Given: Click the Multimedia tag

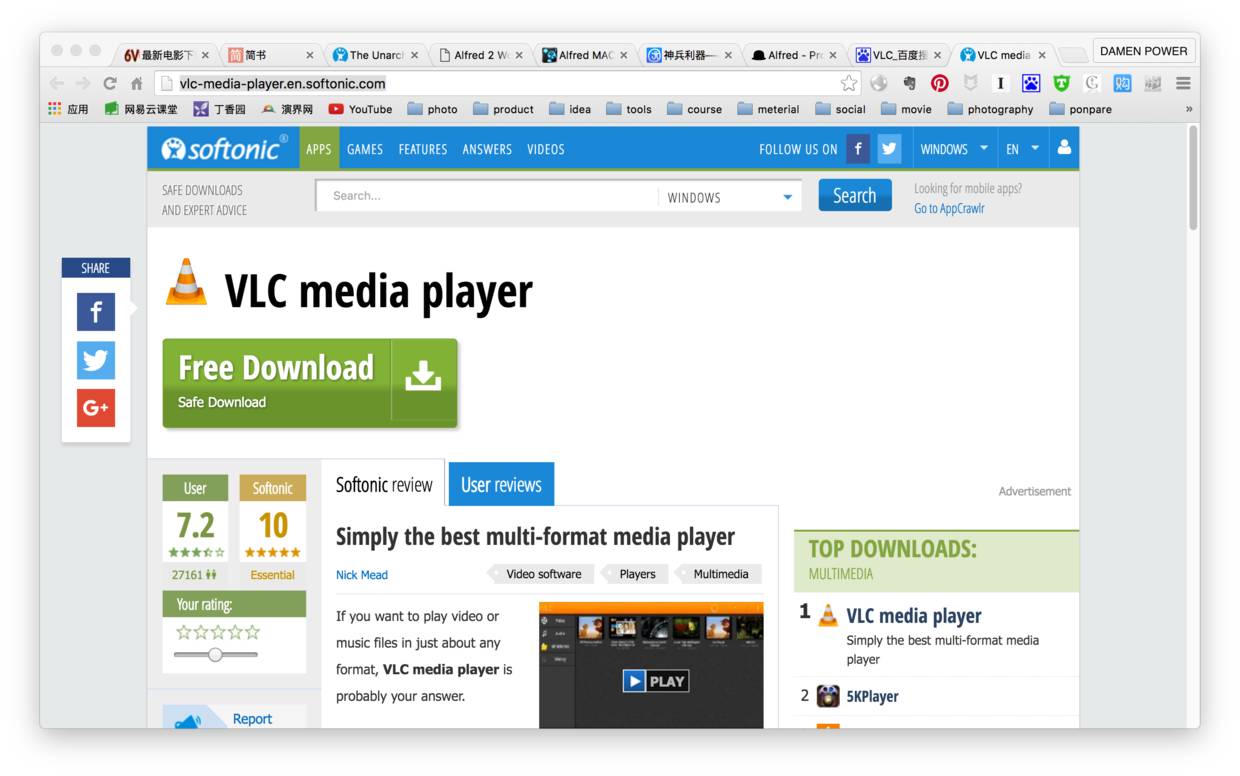Looking at the screenshot, I should (720, 574).
